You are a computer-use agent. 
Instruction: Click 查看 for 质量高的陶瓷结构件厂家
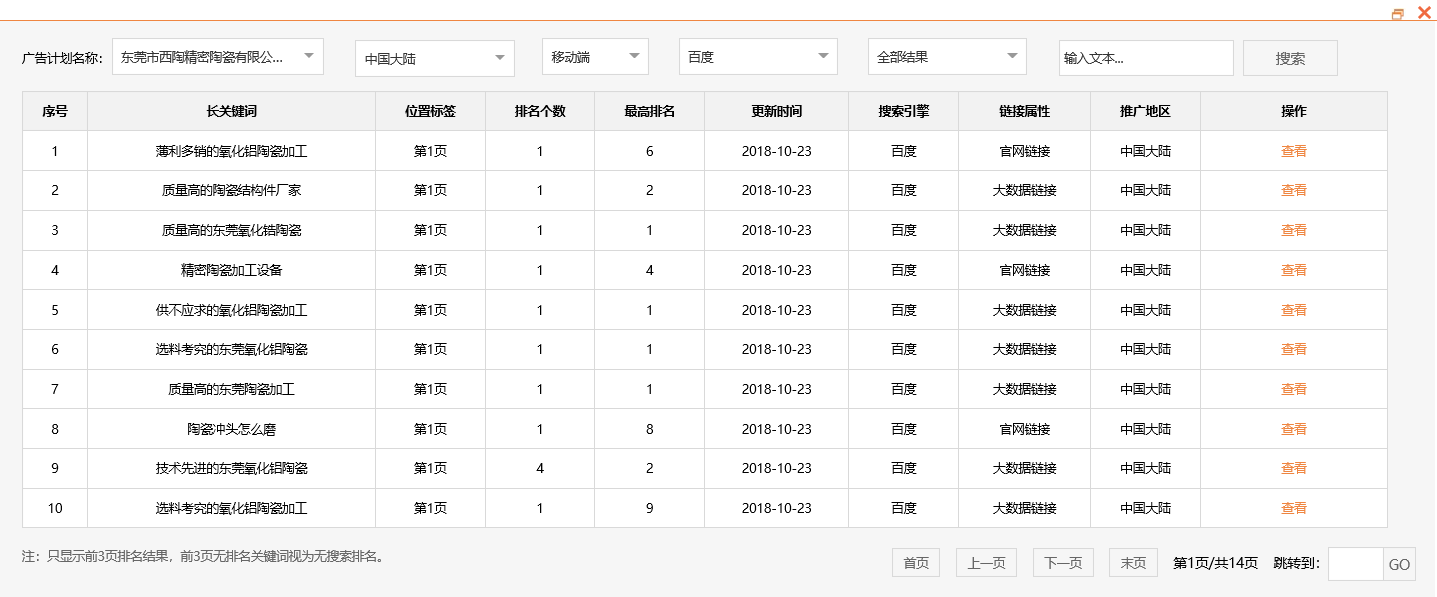click(1293, 190)
